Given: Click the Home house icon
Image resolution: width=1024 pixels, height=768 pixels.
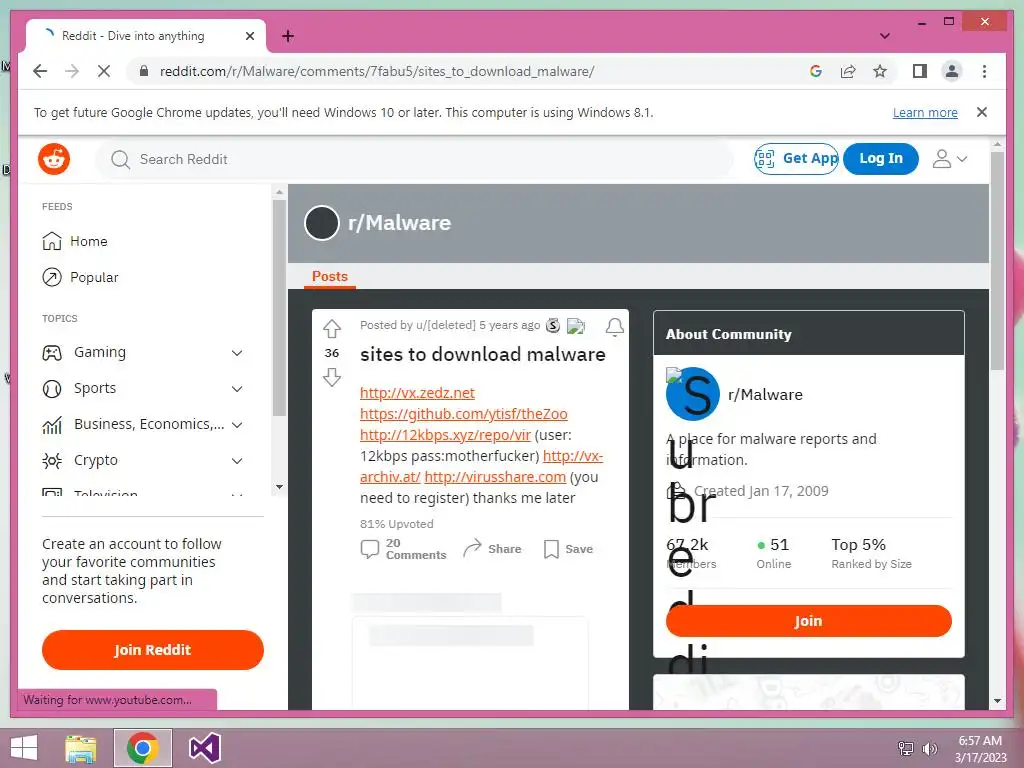Looking at the screenshot, I should (52, 241).
